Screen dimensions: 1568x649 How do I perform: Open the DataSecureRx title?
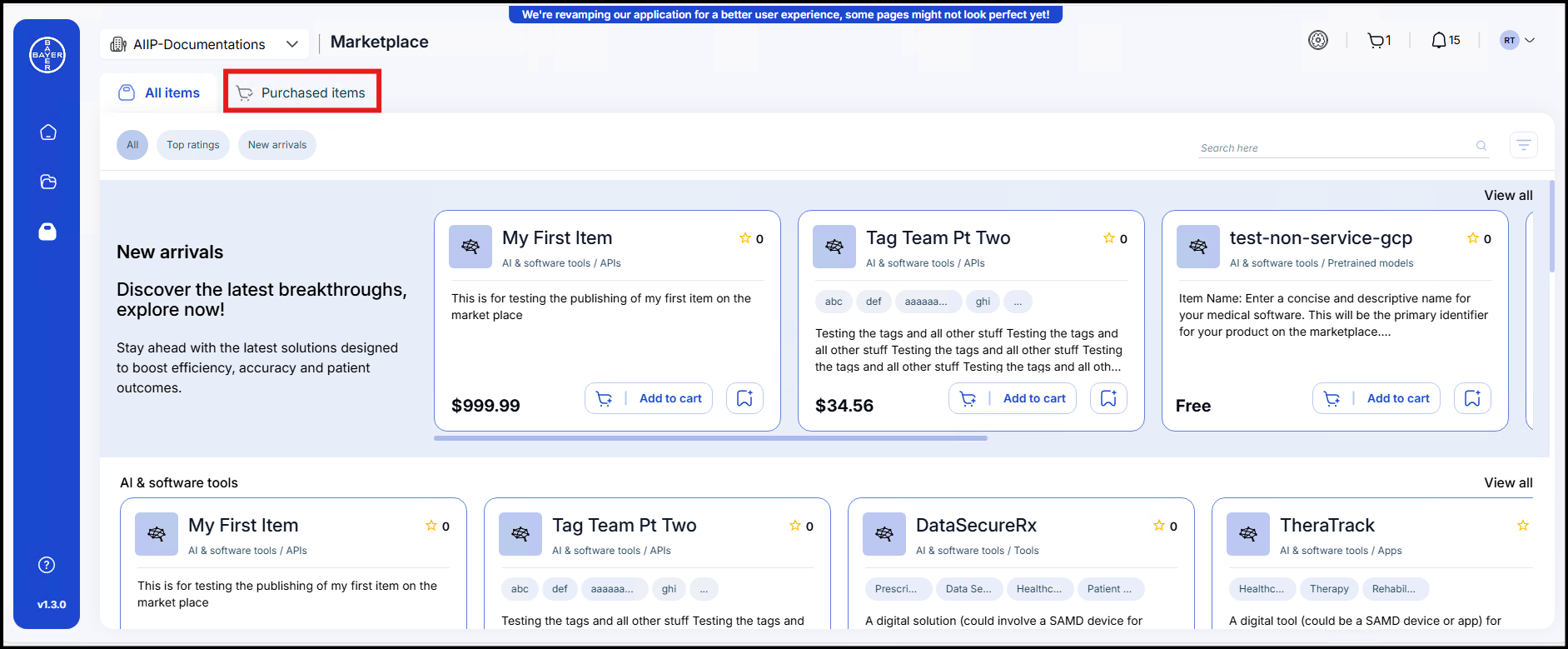pos(976,526)
